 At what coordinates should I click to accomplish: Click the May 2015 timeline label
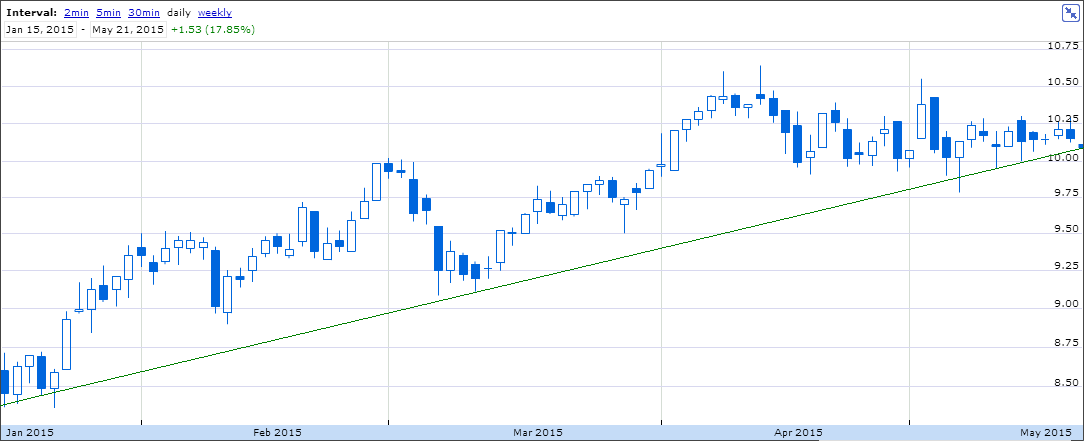[x=1046, y=433]
